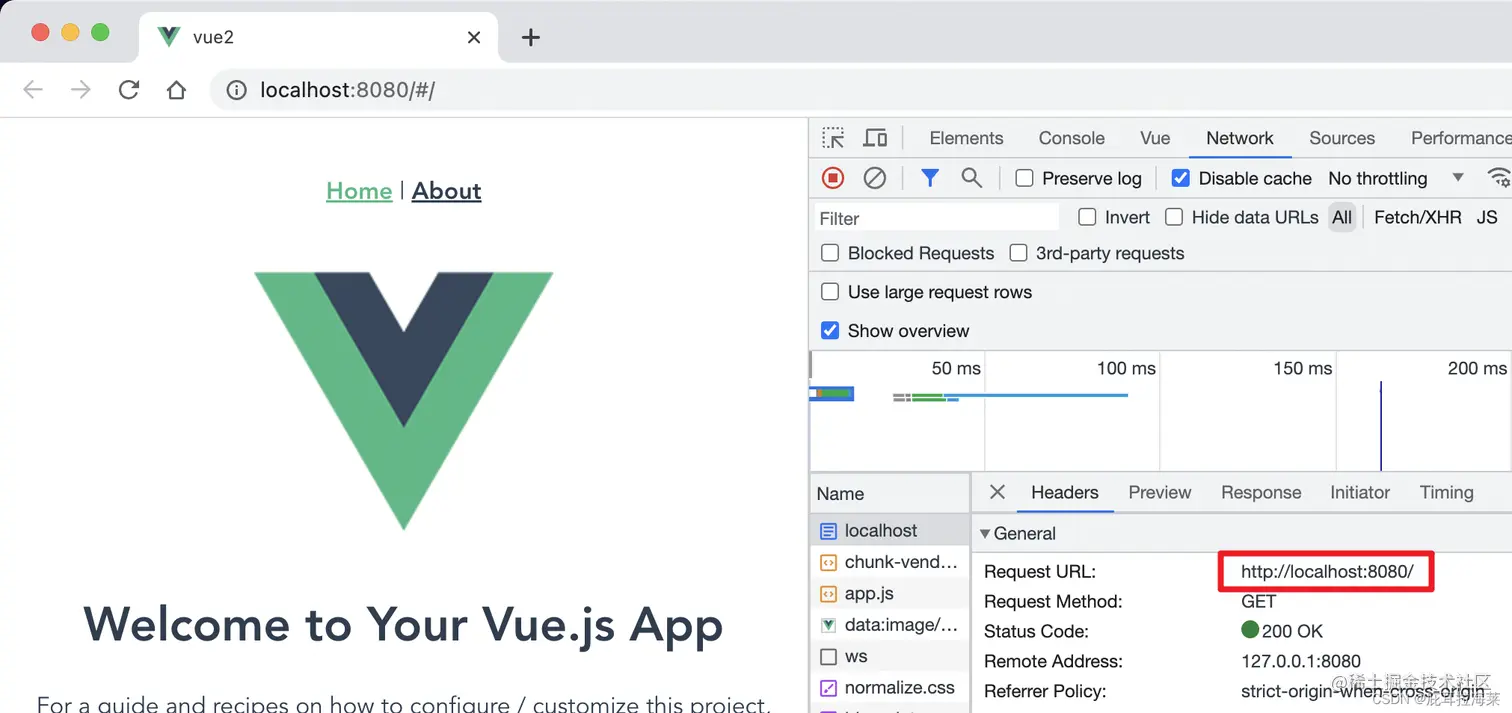The width and height of the screenshot is (1512, 713).
Task: Open the No throttling dropdown
Action: tap(1396, 178)
